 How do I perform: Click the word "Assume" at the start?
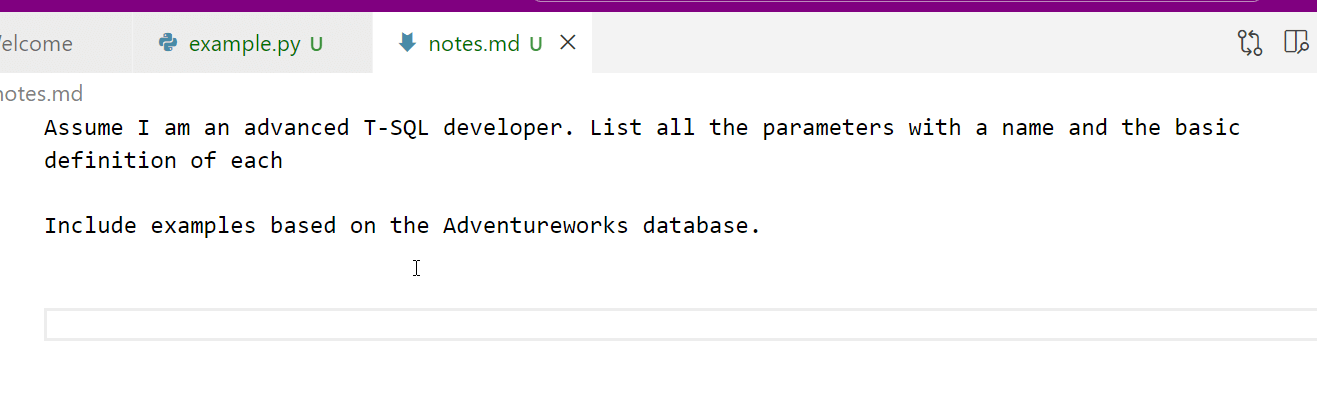[84, 128]
